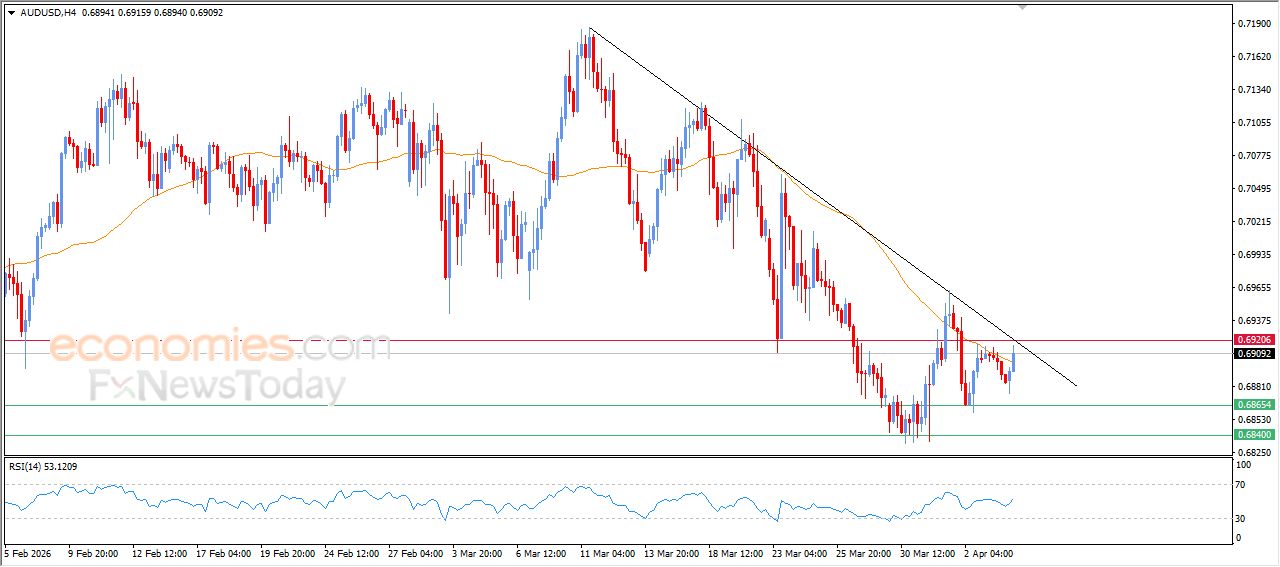Click the 11 Mar 04:00 time axis label
1280x567 pixels.
point(609,553)
